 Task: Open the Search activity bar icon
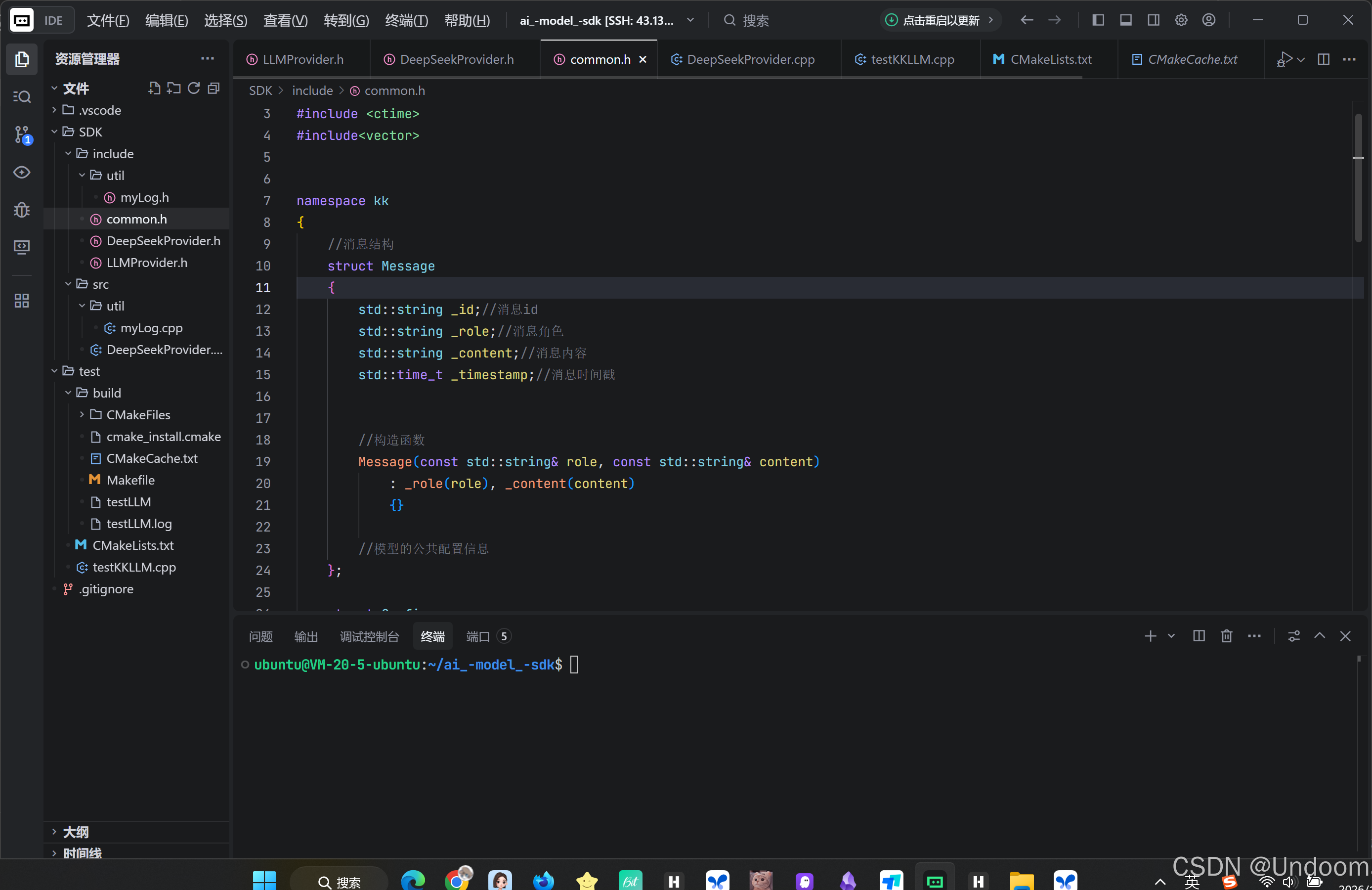(22, 97)
